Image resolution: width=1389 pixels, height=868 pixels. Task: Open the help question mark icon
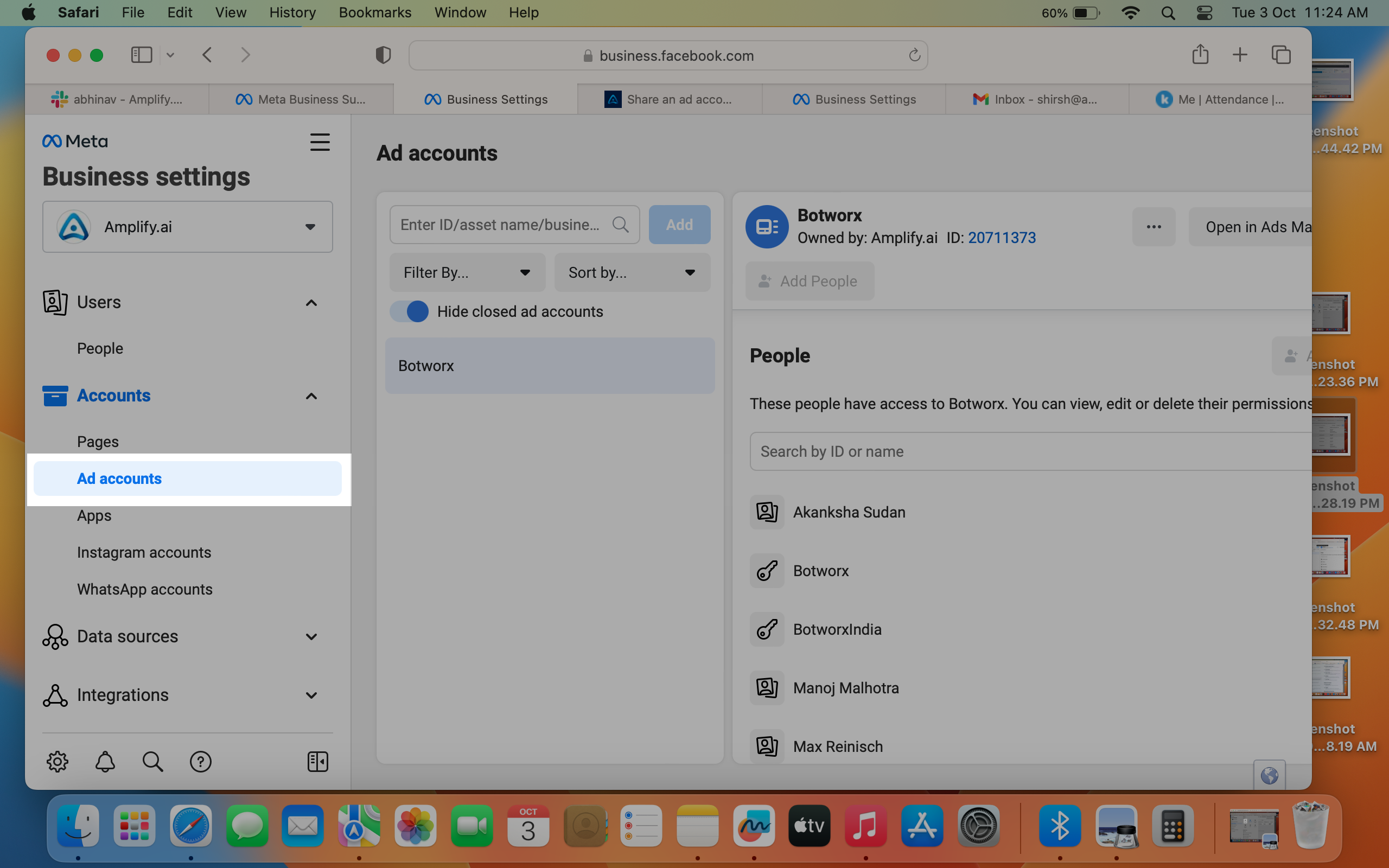click(x=200, y=762)
